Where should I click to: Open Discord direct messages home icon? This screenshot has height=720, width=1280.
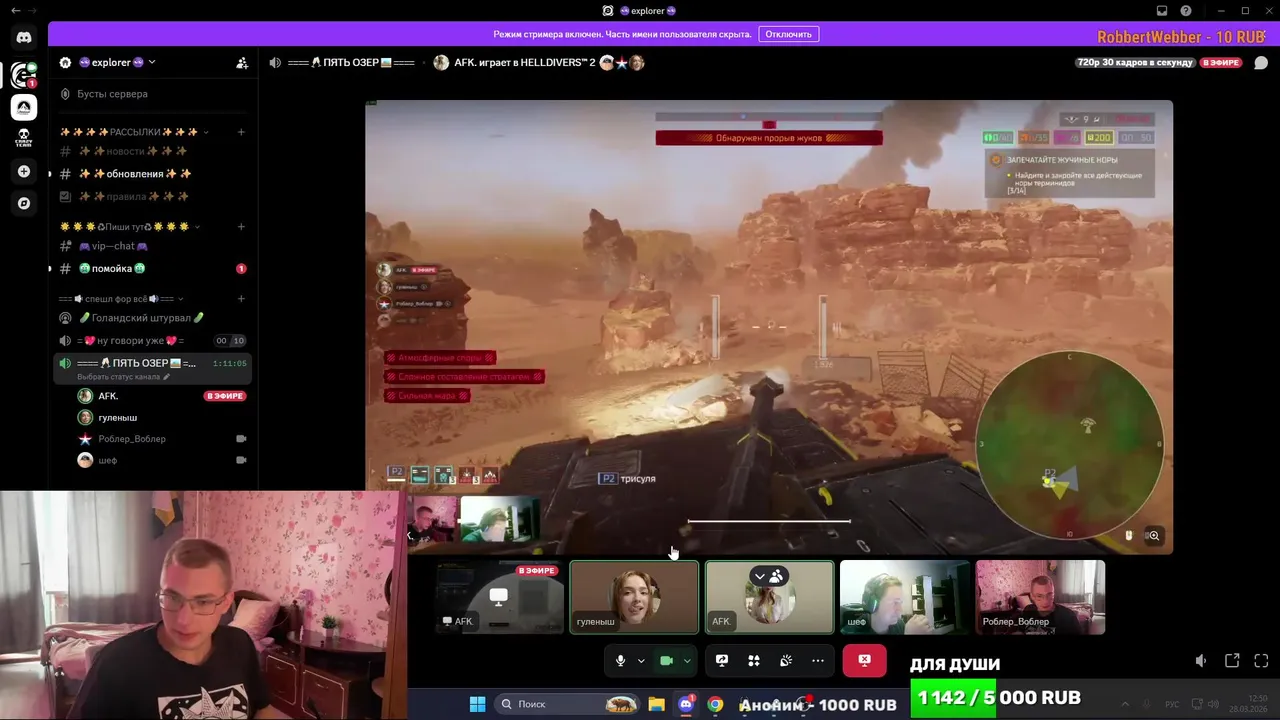coord(24,37)
